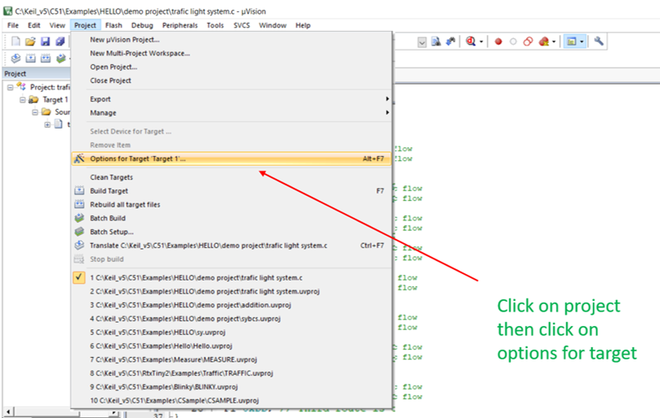This screenshot has height=418, width=660.
Task: Click the Project panel left scroll arrow
Action: (x=8, y=412)
